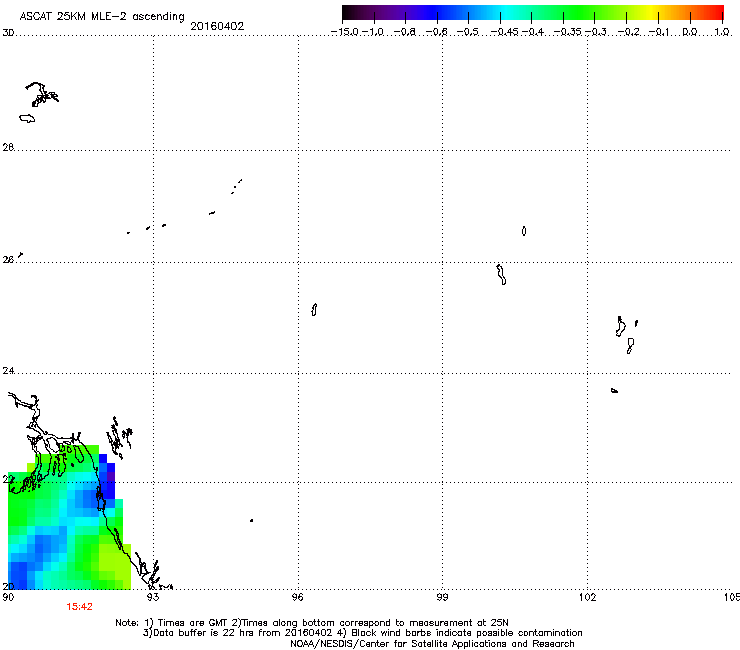740x650 pixels.
Task: Click the color scale bar at top
Action: 533,13
